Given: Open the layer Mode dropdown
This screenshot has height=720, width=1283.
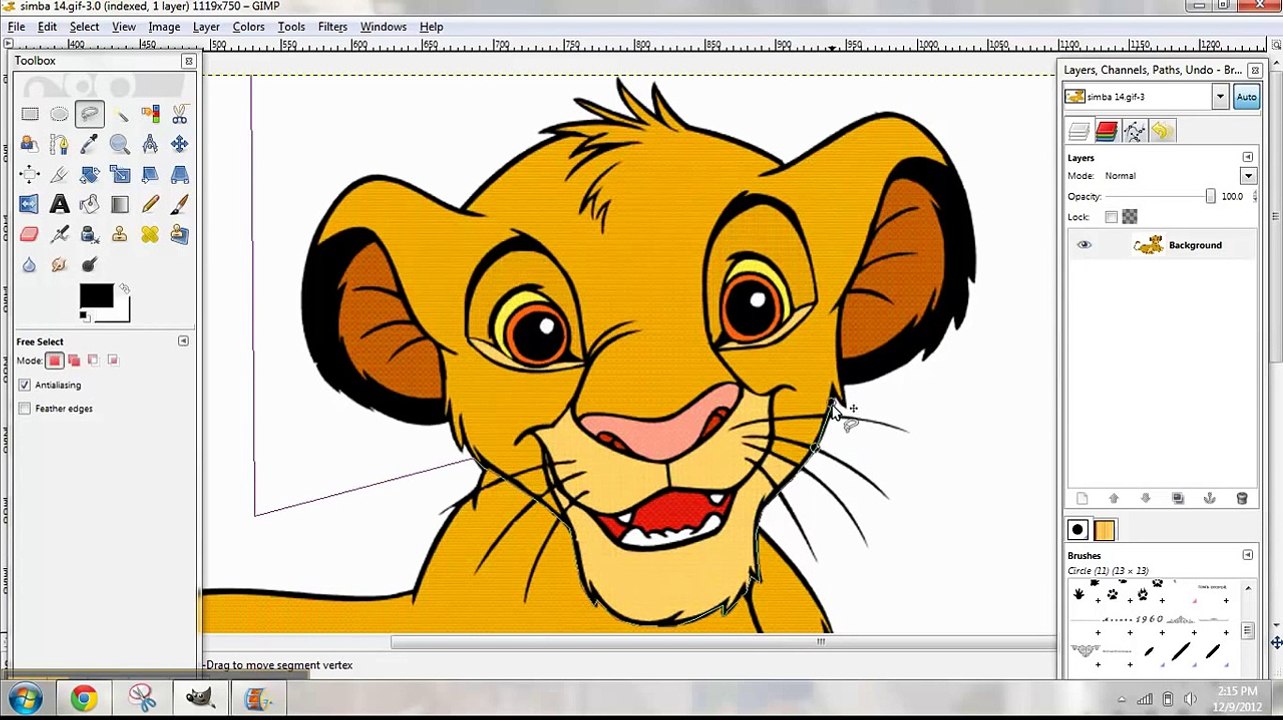Looking at the screenshot, I should (x=1248, y=176).
